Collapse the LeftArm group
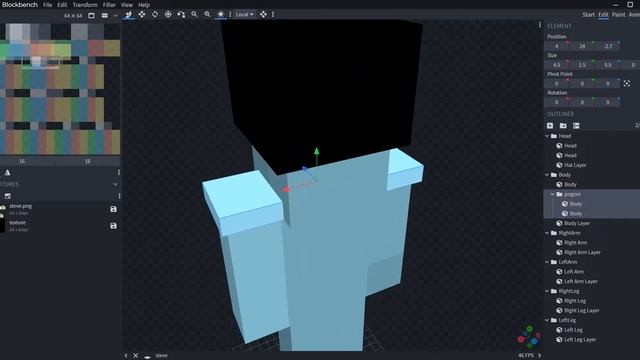The height and width of the screenshot is (360, 640). pyautogui.click(x=547, y=262)
